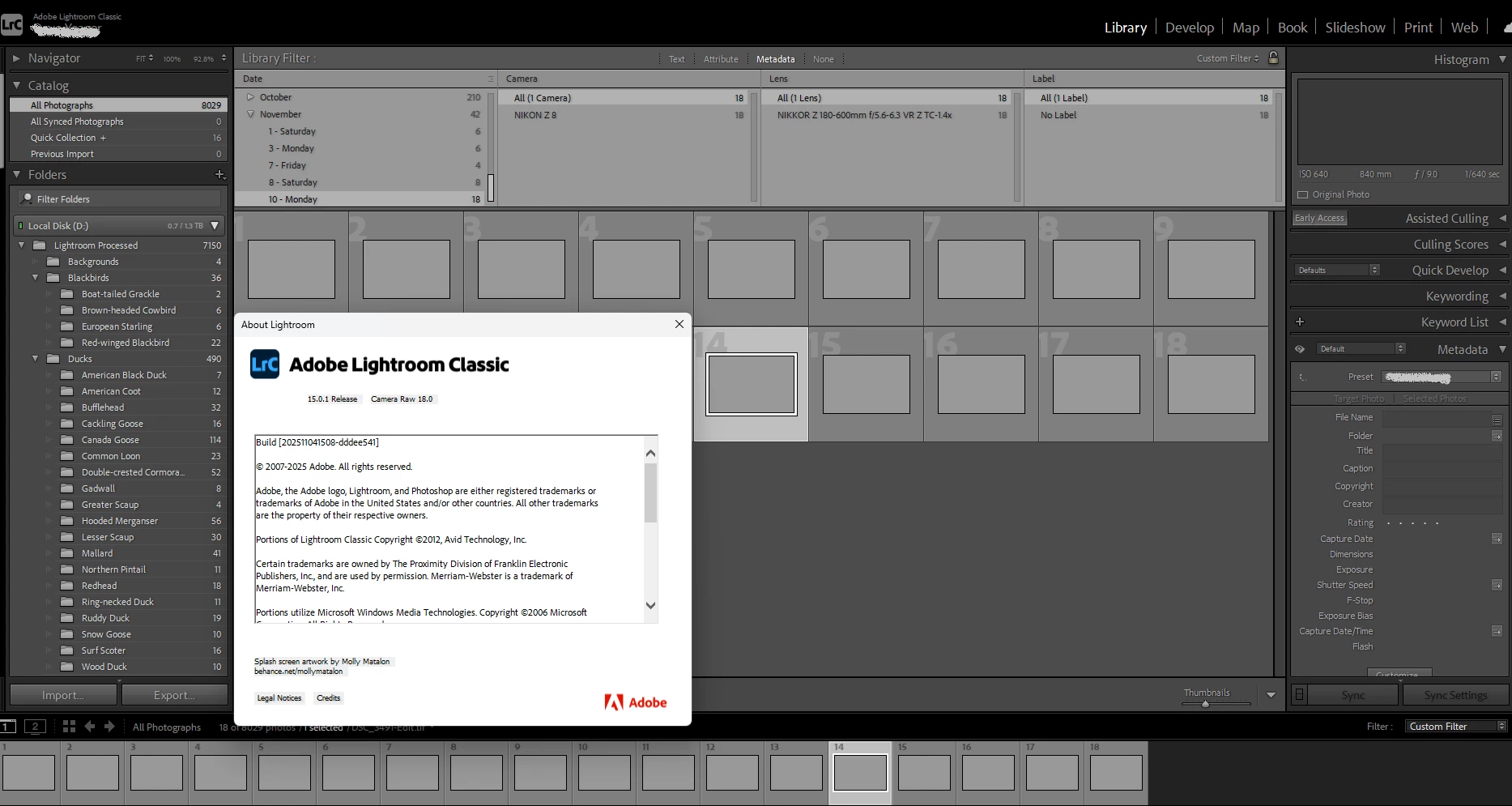Add keyword using Keyword List plus icon
This screenshot has width=1512, height=806.
(x=1300, y=322)
